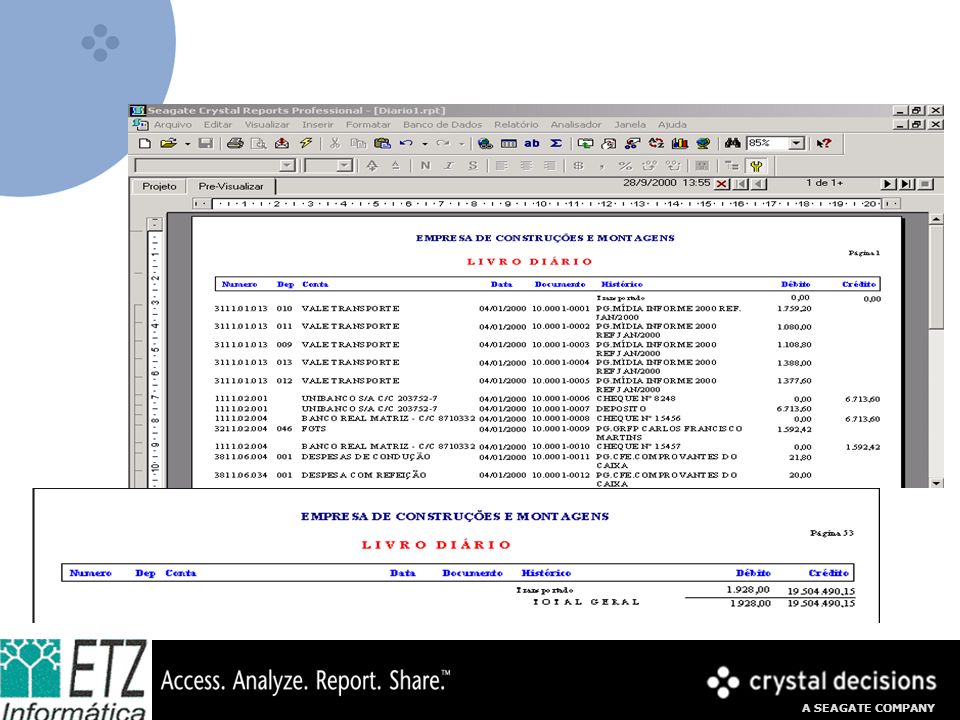Viewport: 960px width, 720px height.
Task: Click the Insert Chart icon
Action: tap(680, 143)
